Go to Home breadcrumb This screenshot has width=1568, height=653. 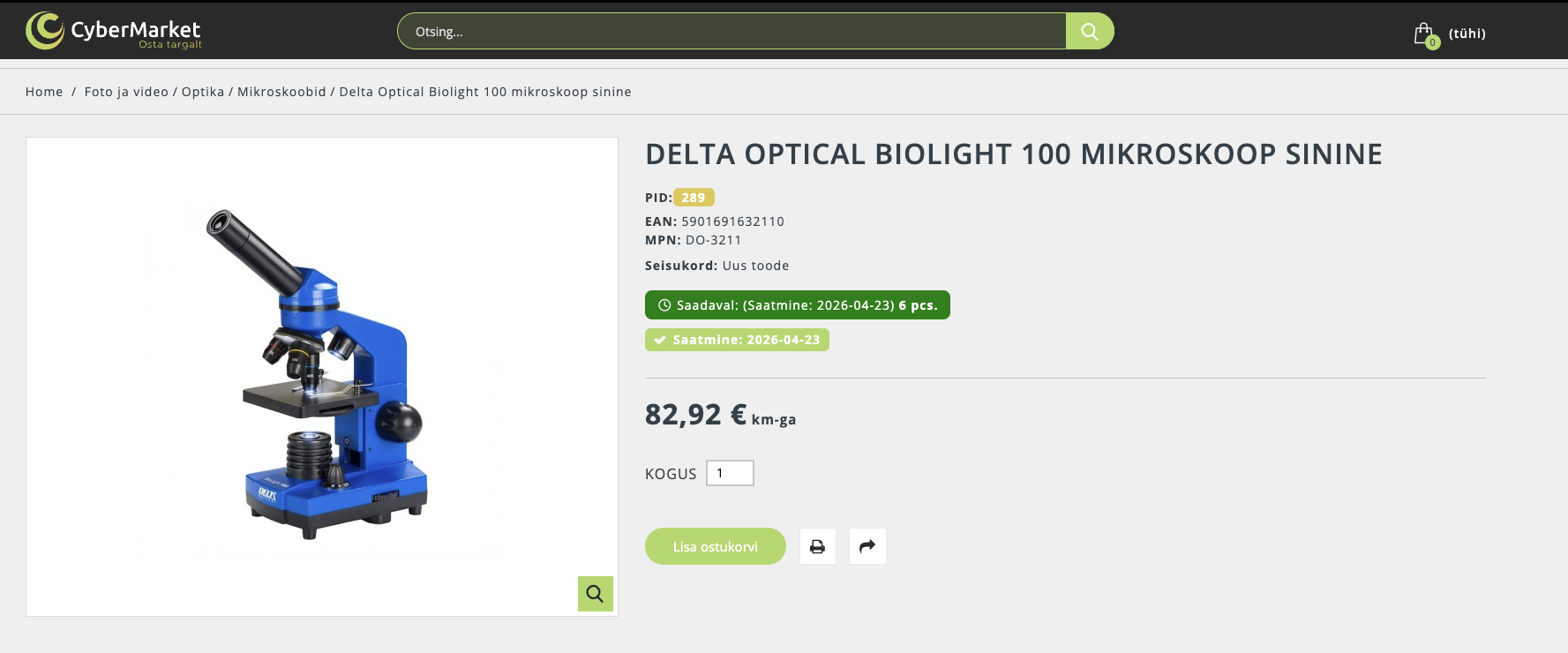(44, 92)
